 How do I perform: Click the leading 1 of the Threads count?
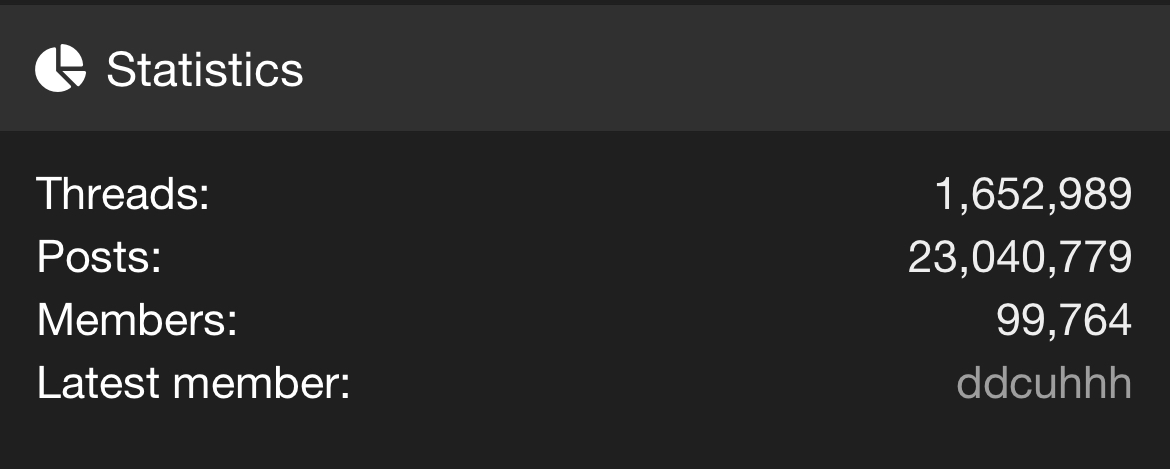pos(944,194)
